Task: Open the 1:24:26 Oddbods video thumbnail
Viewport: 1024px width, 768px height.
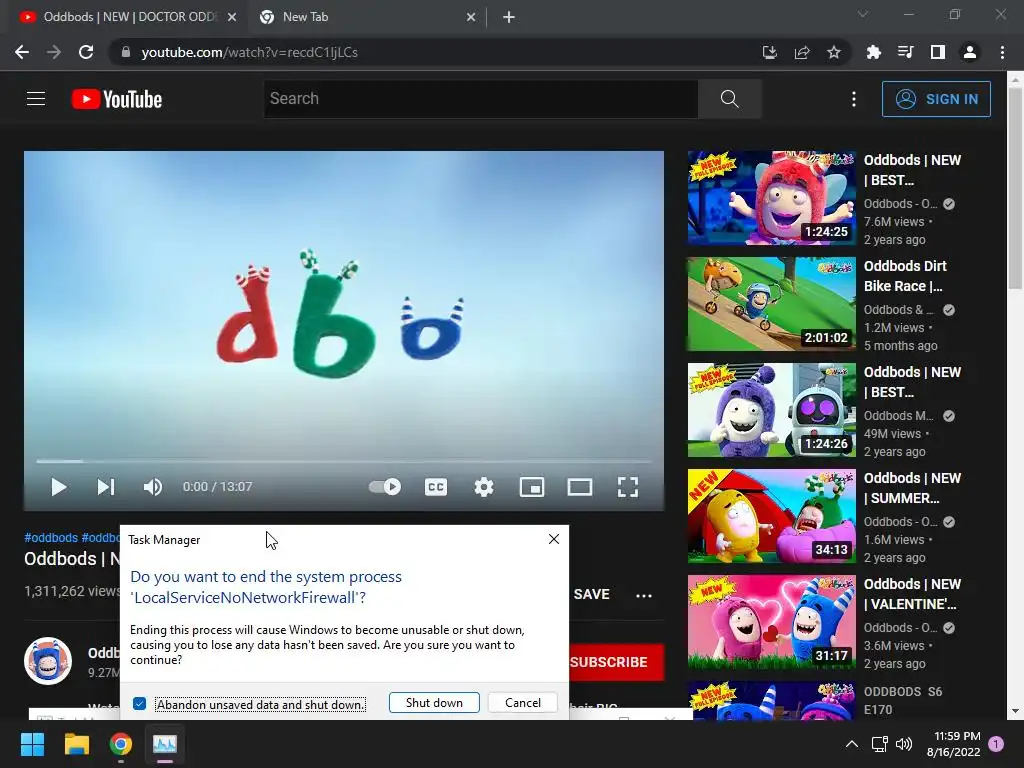Action: pyautogui.click(x=771, y=409)
